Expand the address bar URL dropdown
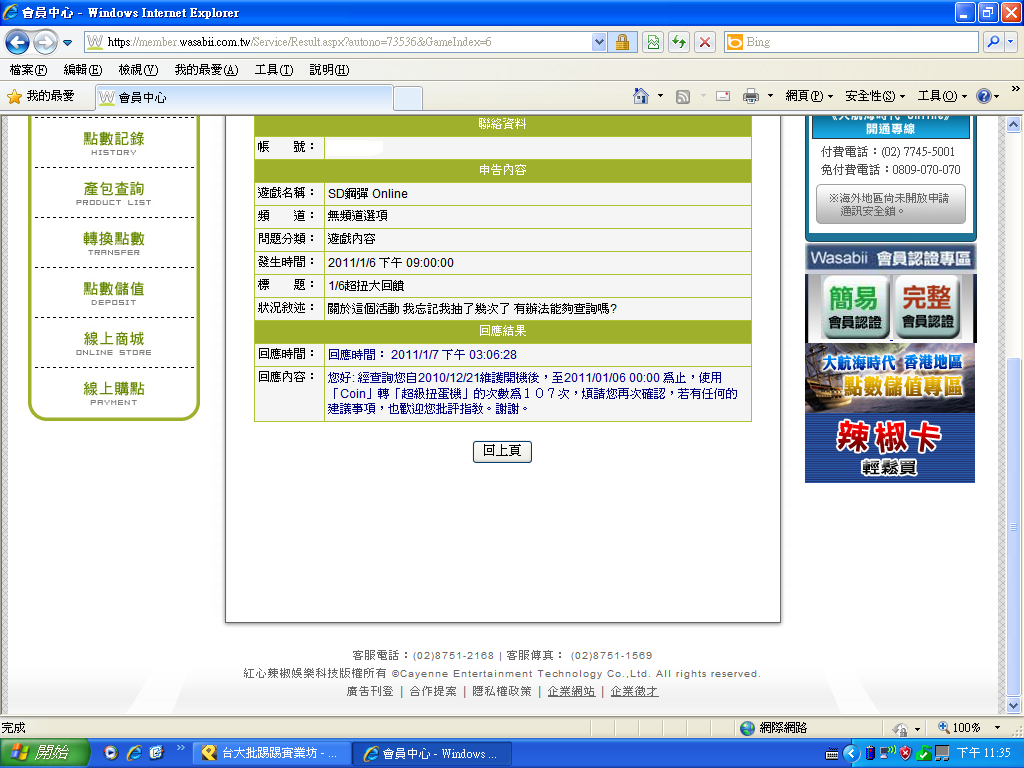This screenshot has width=1024, height=768. [599, 42]
